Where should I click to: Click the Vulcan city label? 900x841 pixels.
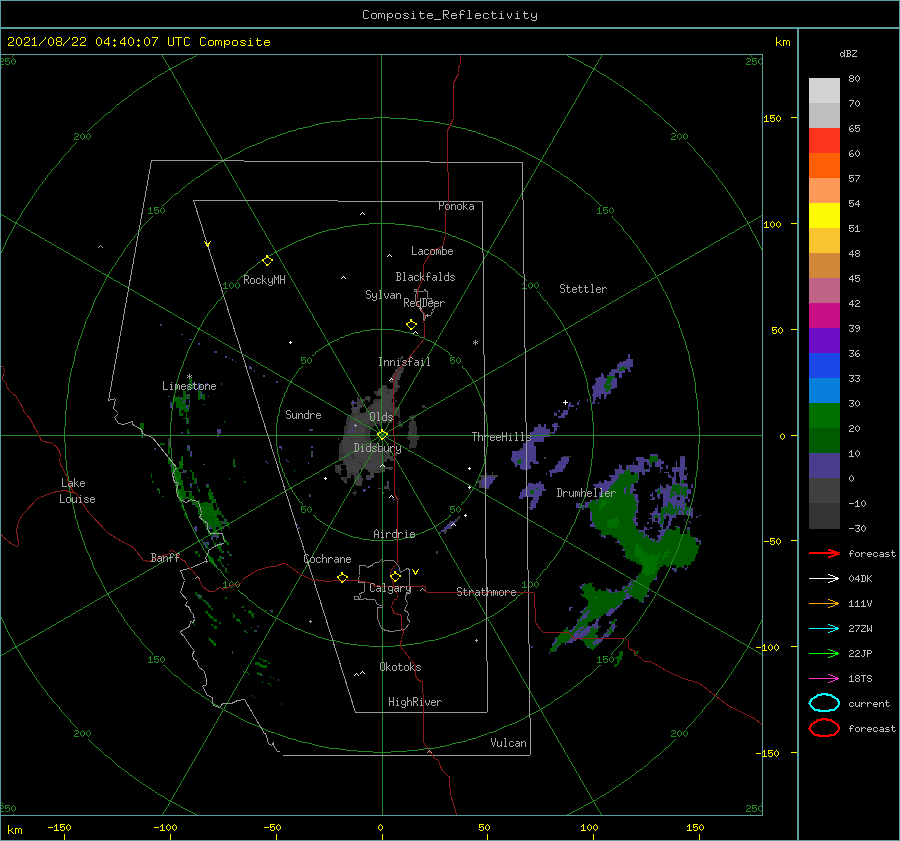tap(508, 743)
